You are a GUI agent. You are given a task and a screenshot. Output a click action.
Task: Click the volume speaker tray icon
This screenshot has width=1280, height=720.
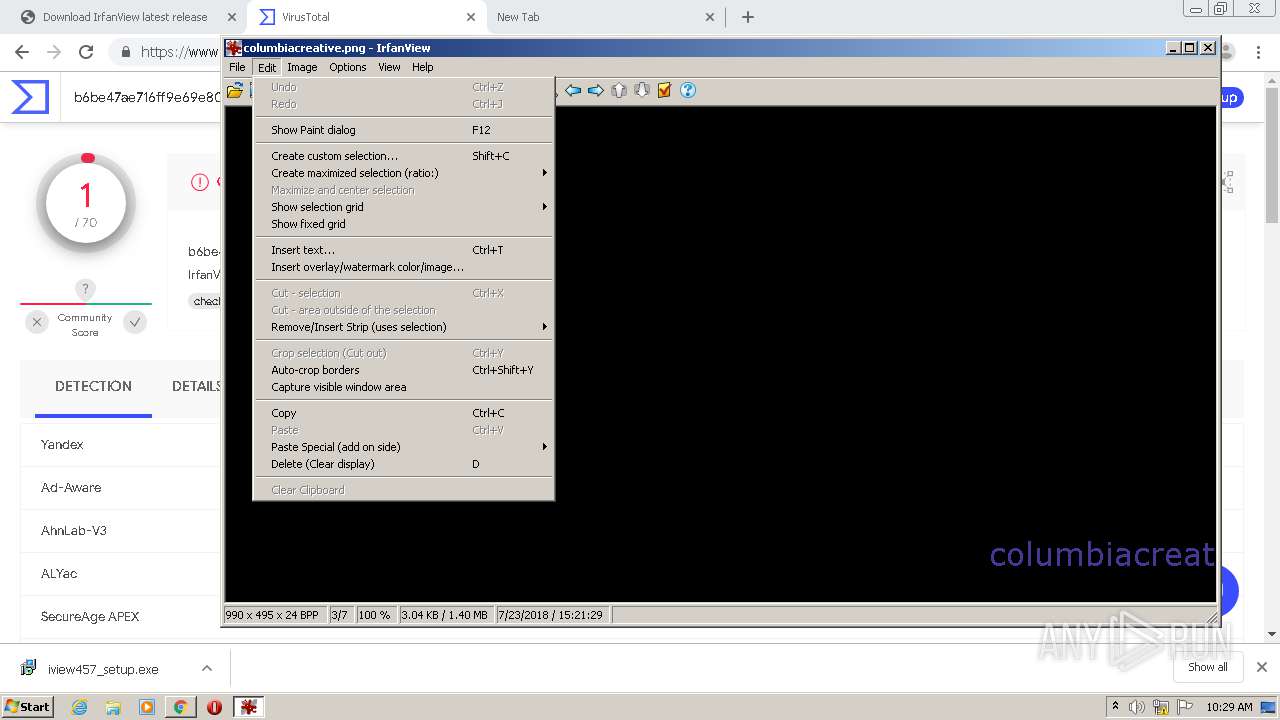1137,707
